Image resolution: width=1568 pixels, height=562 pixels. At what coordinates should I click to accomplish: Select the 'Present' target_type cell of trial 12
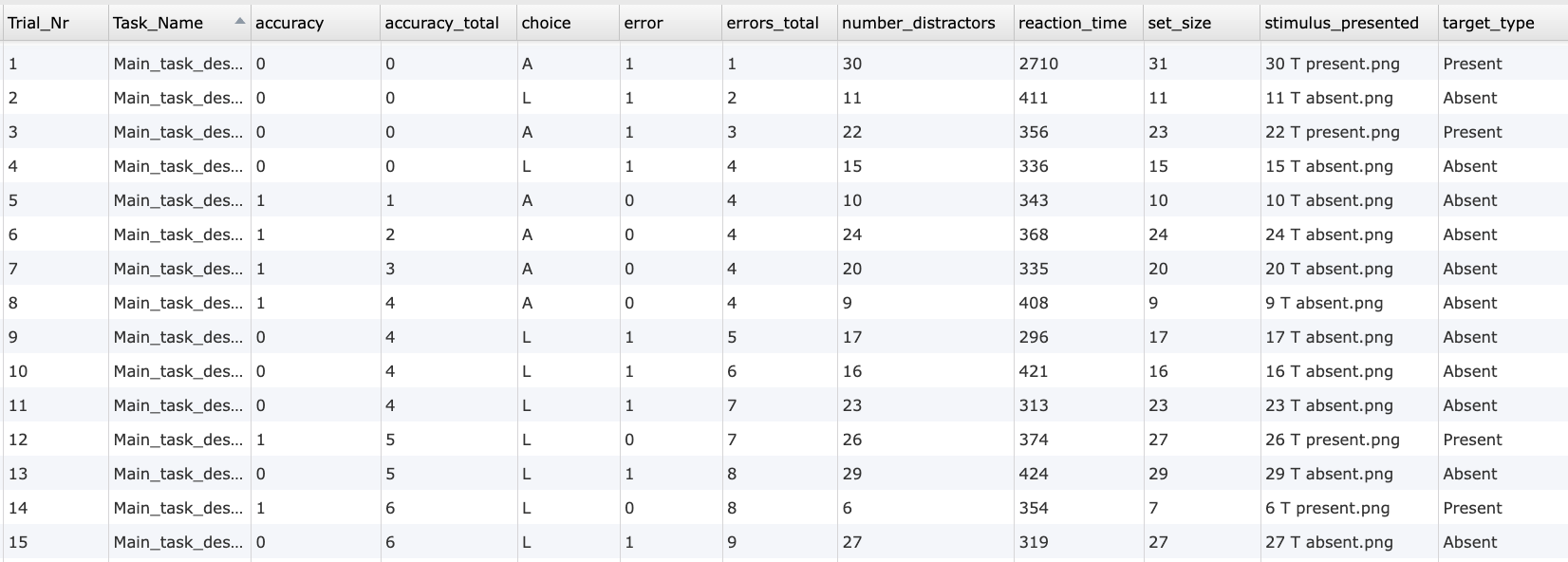pos(1472,440)
